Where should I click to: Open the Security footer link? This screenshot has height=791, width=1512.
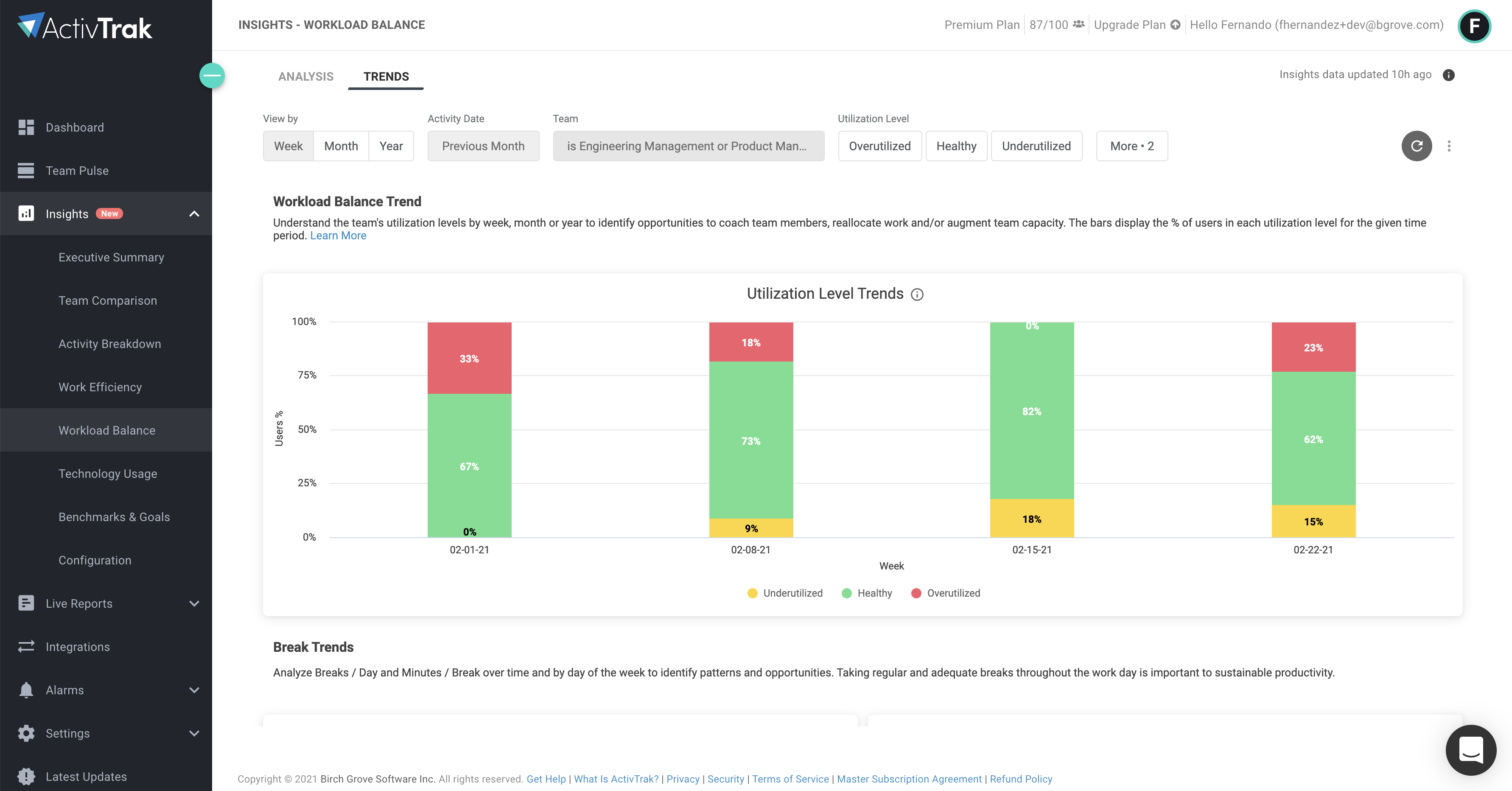tap(725, 779)
